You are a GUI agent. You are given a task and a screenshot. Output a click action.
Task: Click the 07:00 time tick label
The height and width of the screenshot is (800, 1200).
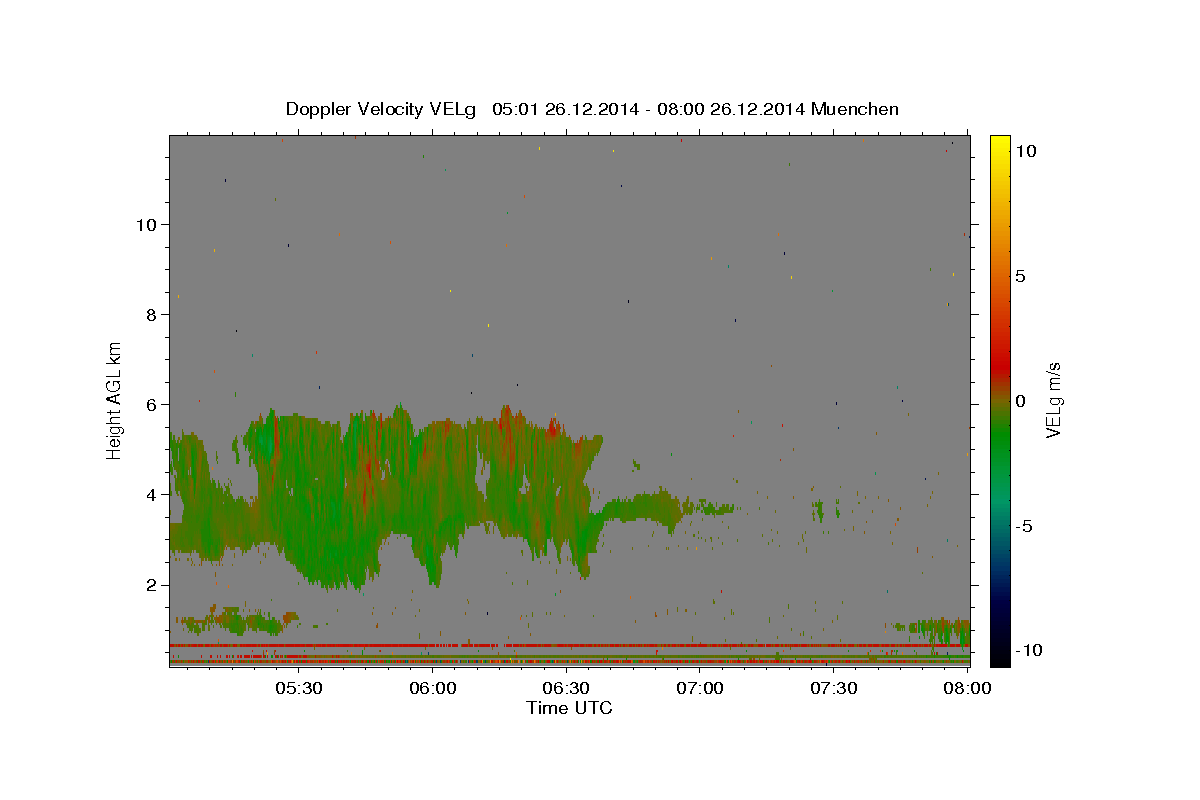pyautogui.click(x=699, y=688)
